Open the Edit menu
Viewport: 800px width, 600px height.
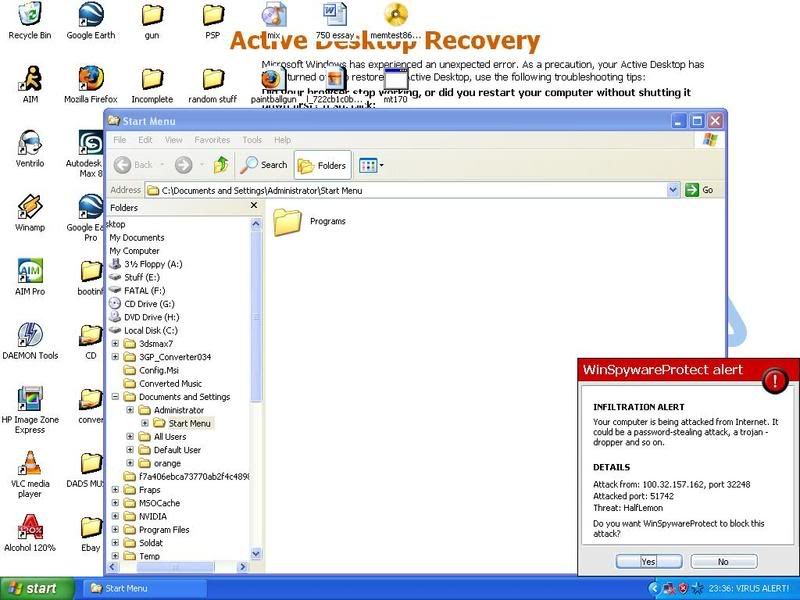pos(145,140)
